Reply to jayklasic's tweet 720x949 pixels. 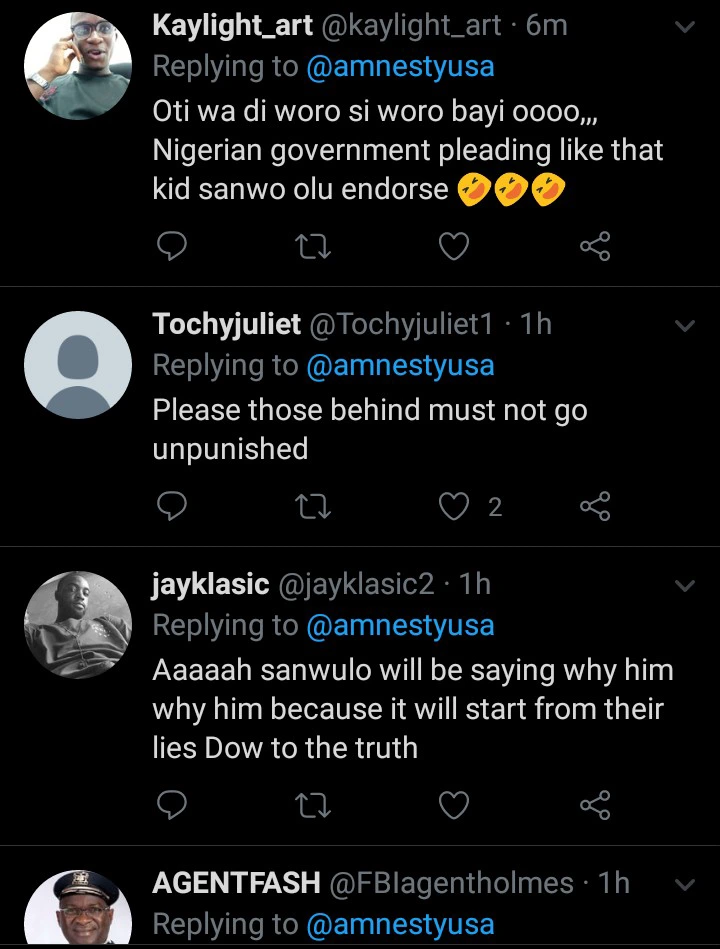[x=172, y=803]
